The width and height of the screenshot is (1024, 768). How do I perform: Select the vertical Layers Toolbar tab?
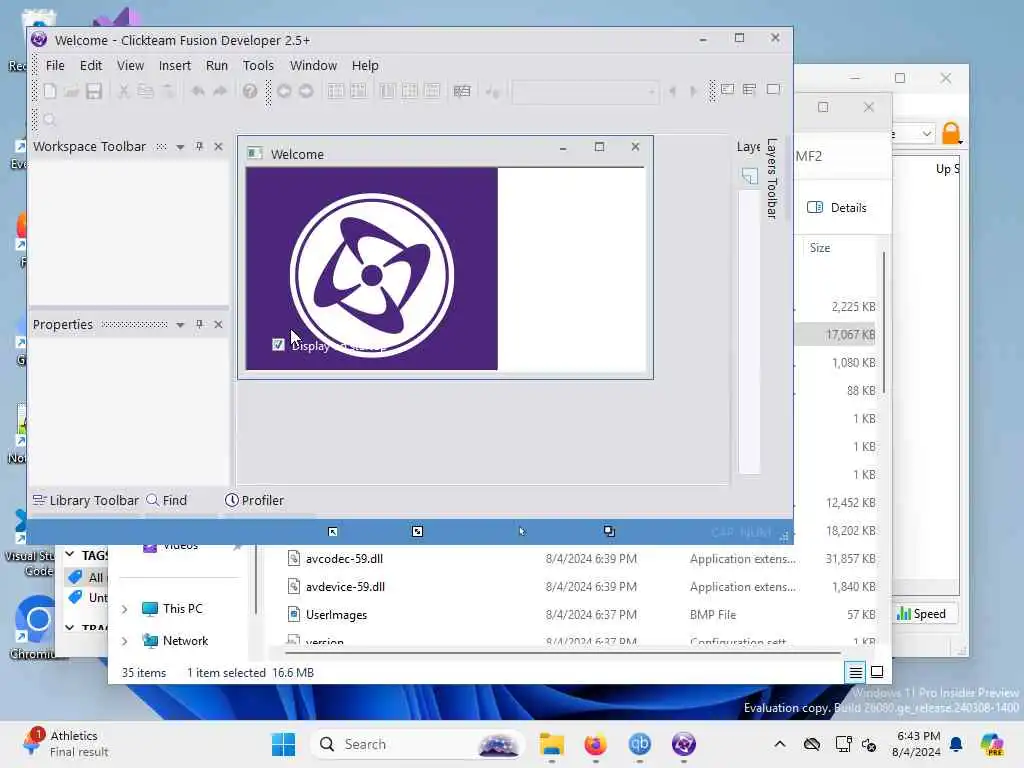click(x=772, y=178)
